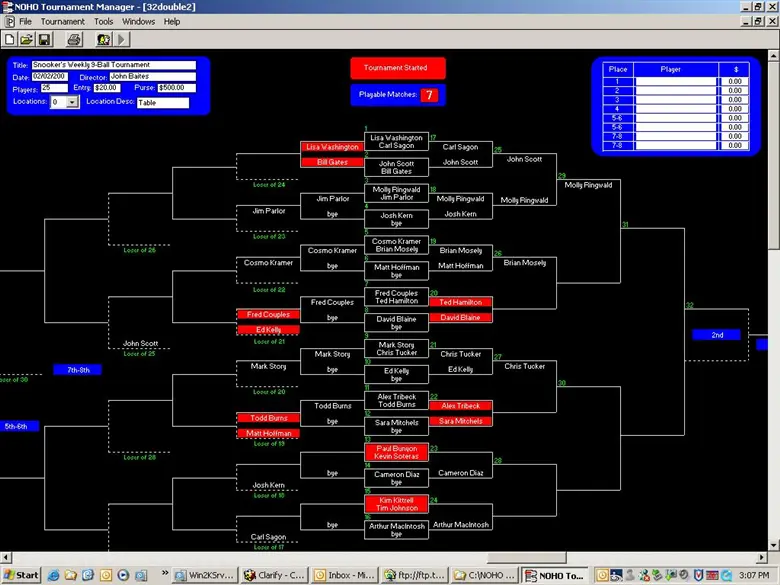Open the Inbox taskbar window
Image resolution: width=780 pixels, height=585 pixels.
tap(344, 576)
